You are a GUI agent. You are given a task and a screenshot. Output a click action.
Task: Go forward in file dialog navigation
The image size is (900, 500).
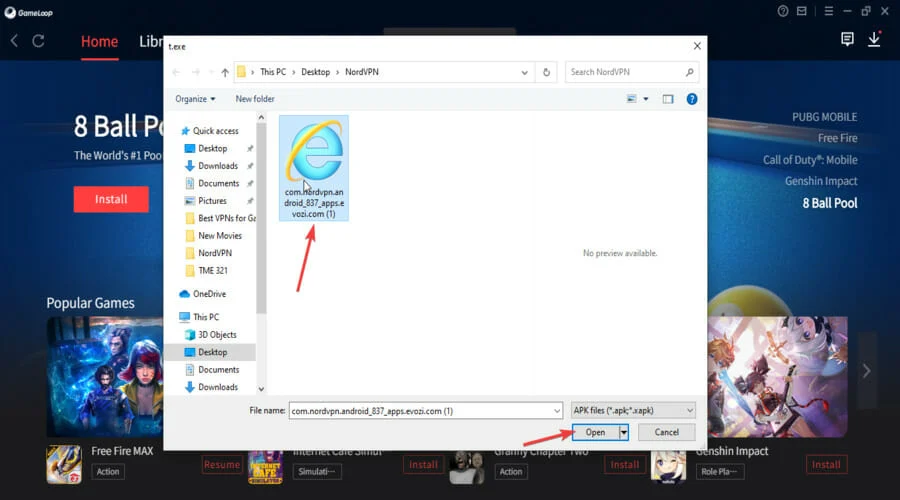196,72
